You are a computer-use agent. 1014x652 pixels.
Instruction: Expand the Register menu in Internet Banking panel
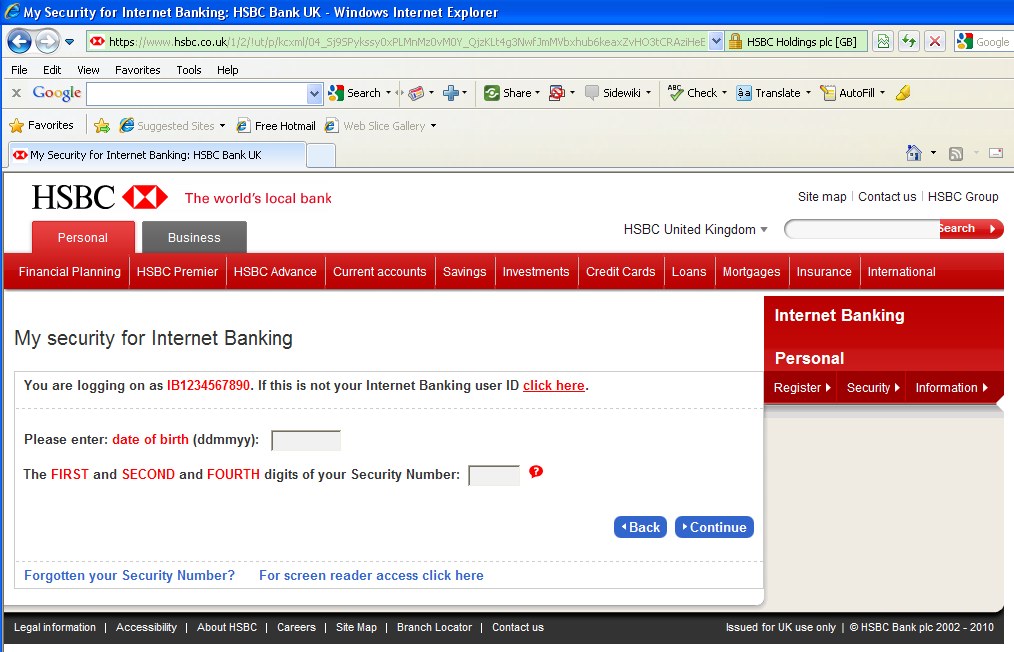(x=801, y=387)
